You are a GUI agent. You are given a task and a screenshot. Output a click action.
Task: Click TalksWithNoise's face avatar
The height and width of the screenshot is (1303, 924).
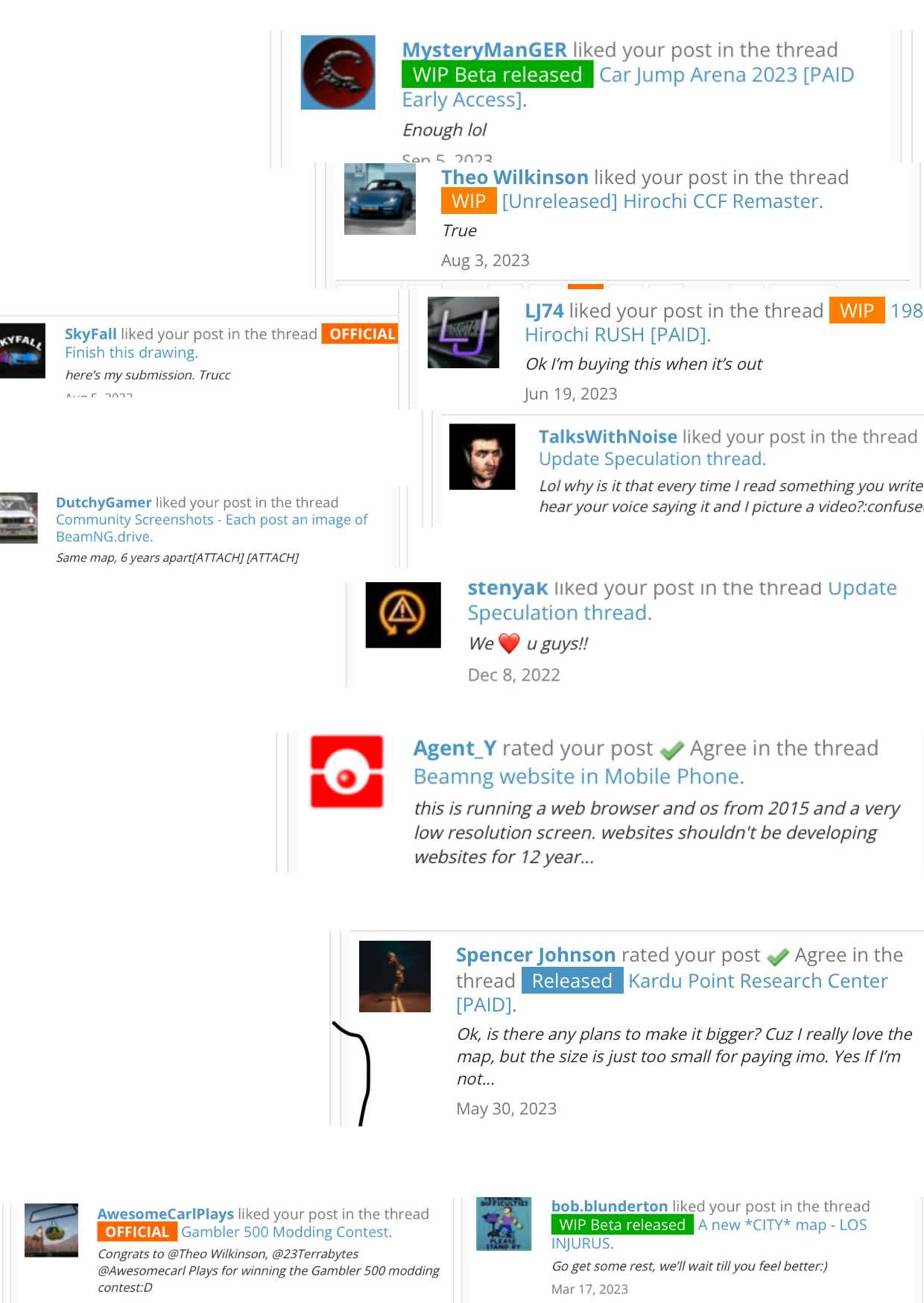(x=482, y=457)
